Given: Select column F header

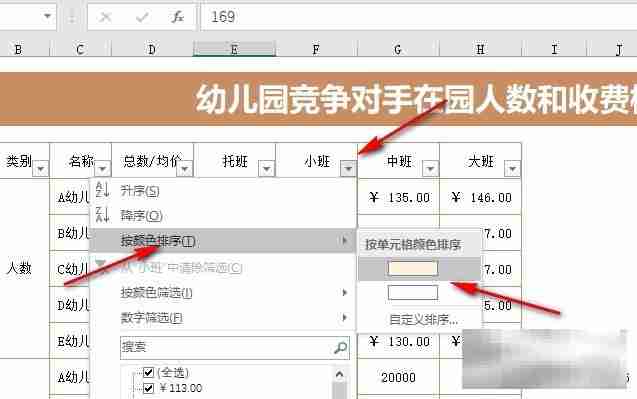Looking at the screenshot, I should pos(316,50).
